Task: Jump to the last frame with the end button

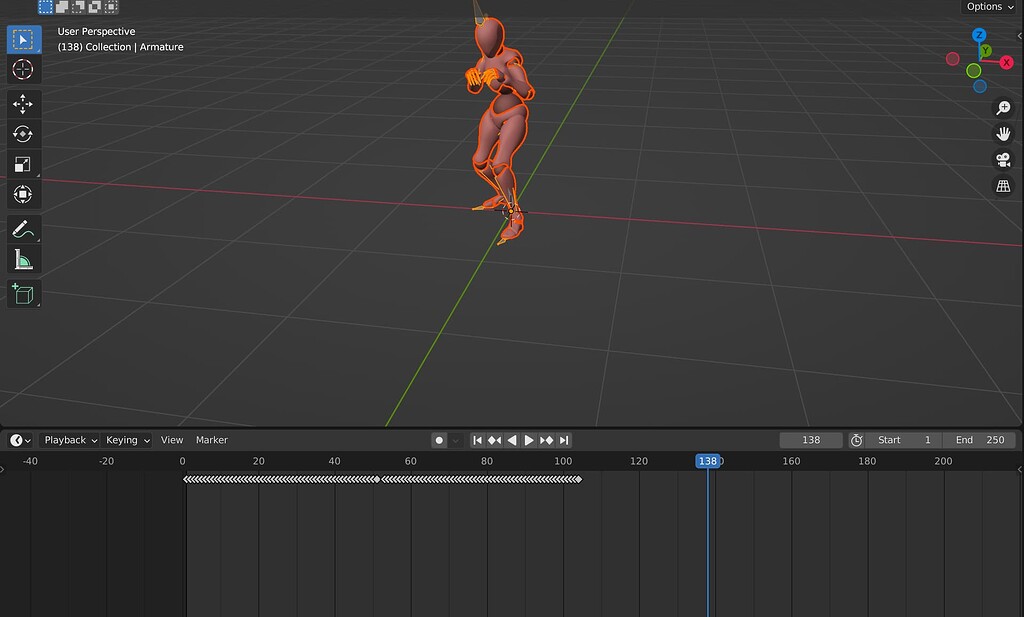Action: [563, 440]
